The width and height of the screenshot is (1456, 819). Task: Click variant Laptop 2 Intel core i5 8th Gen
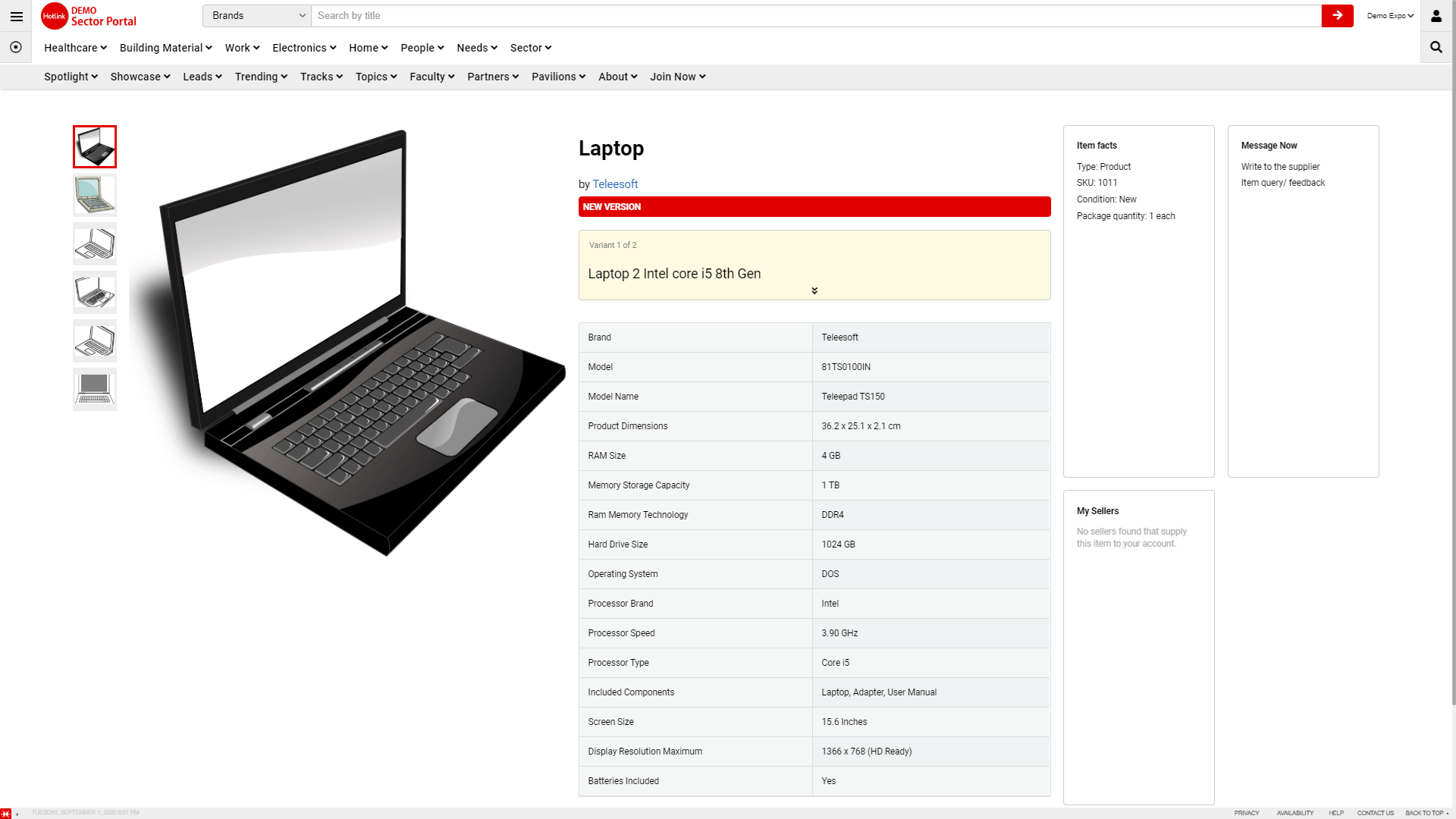pos(674,274)
